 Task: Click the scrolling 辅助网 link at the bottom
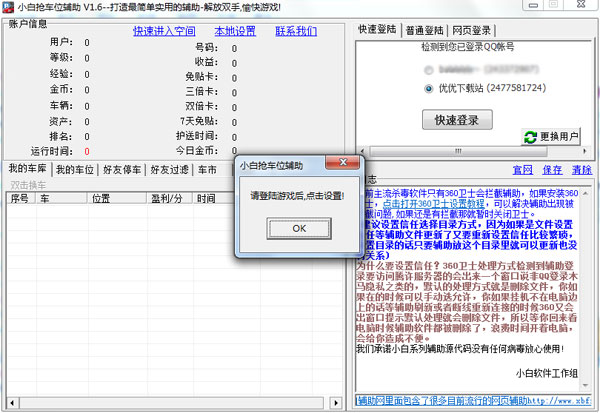coord(473,401)
